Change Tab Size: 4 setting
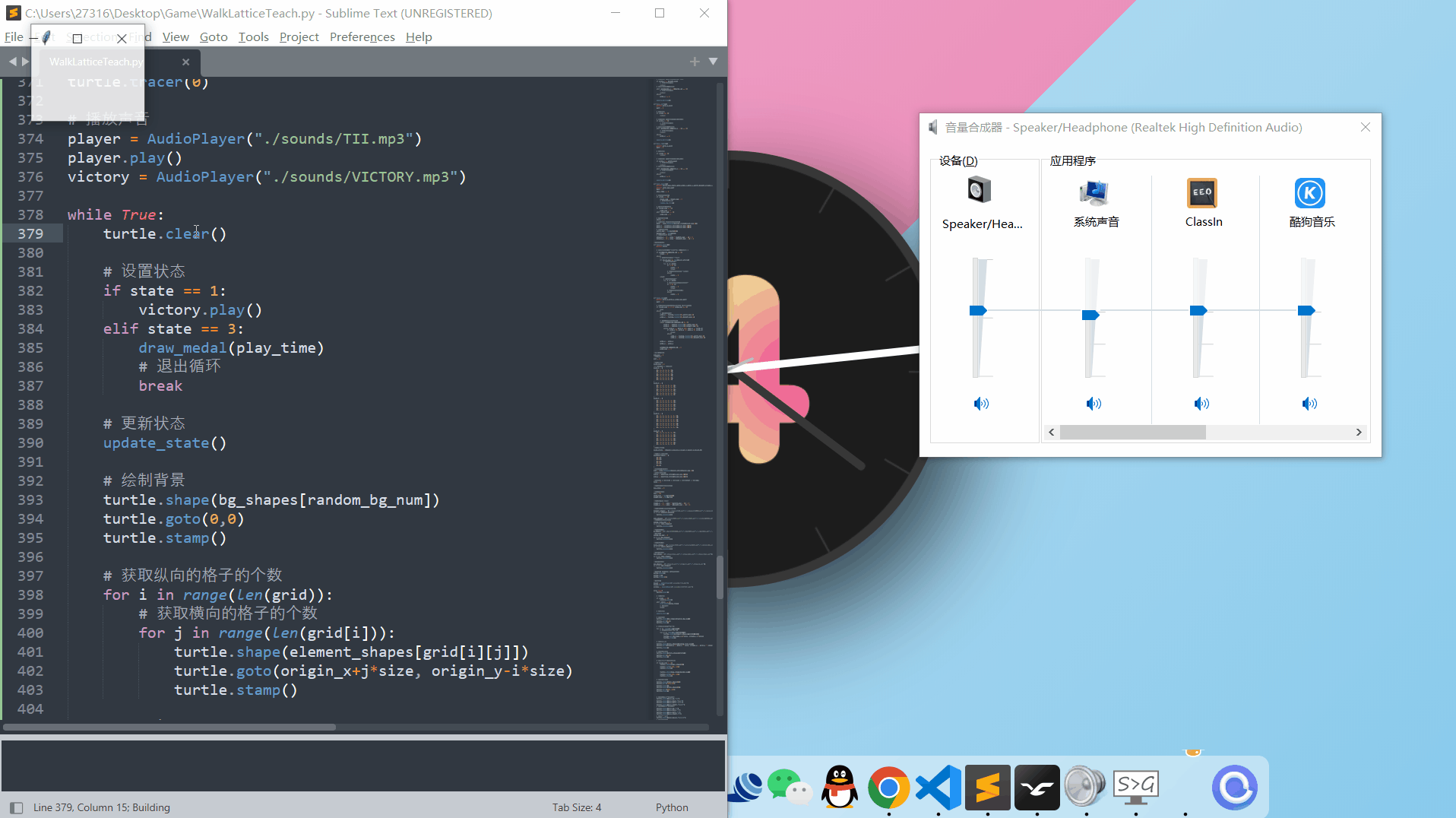This screenshot has width=1456, height=818. (x=576, y=807)
